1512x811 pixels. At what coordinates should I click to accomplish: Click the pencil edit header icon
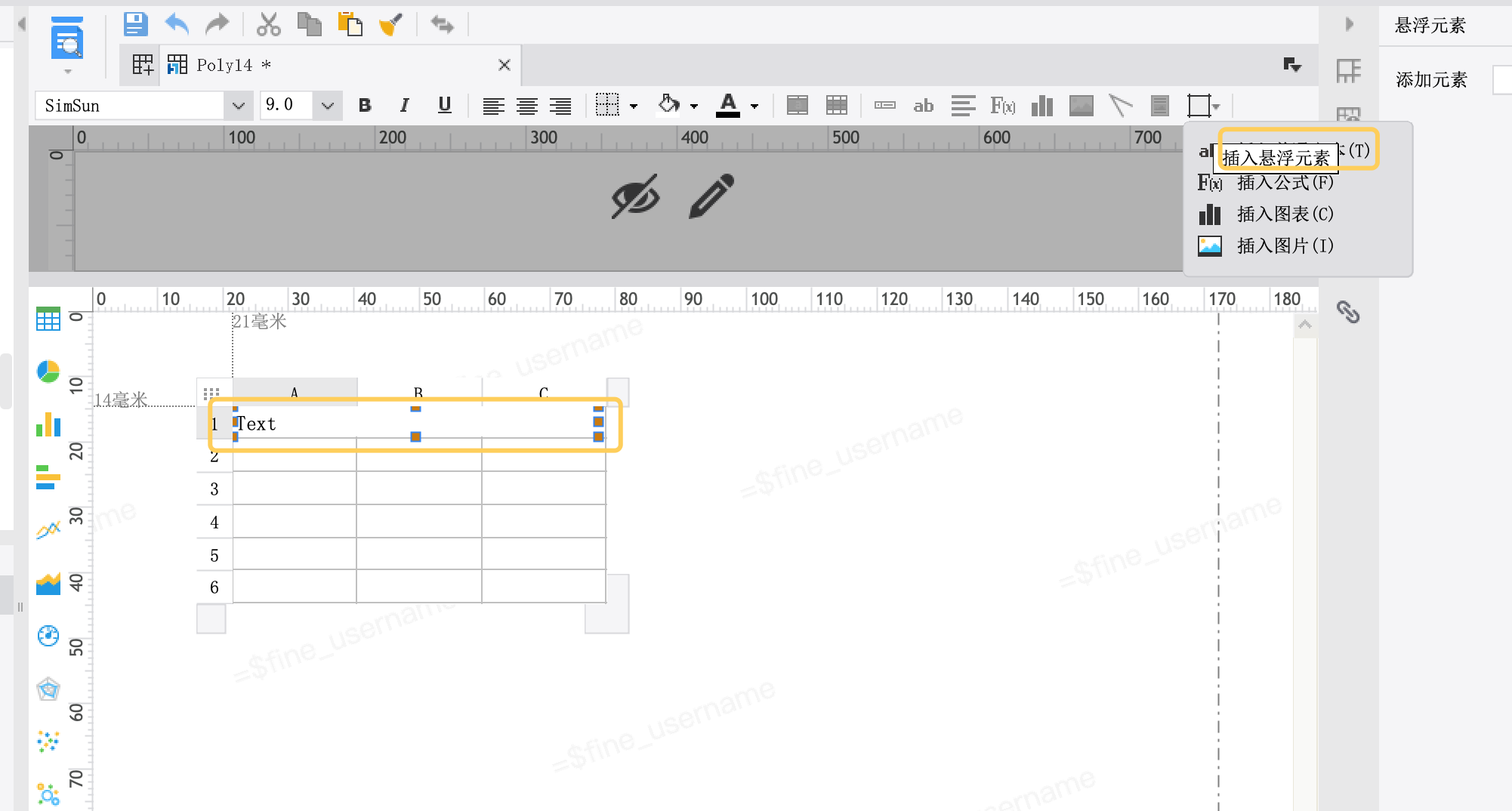coord(711,196)
